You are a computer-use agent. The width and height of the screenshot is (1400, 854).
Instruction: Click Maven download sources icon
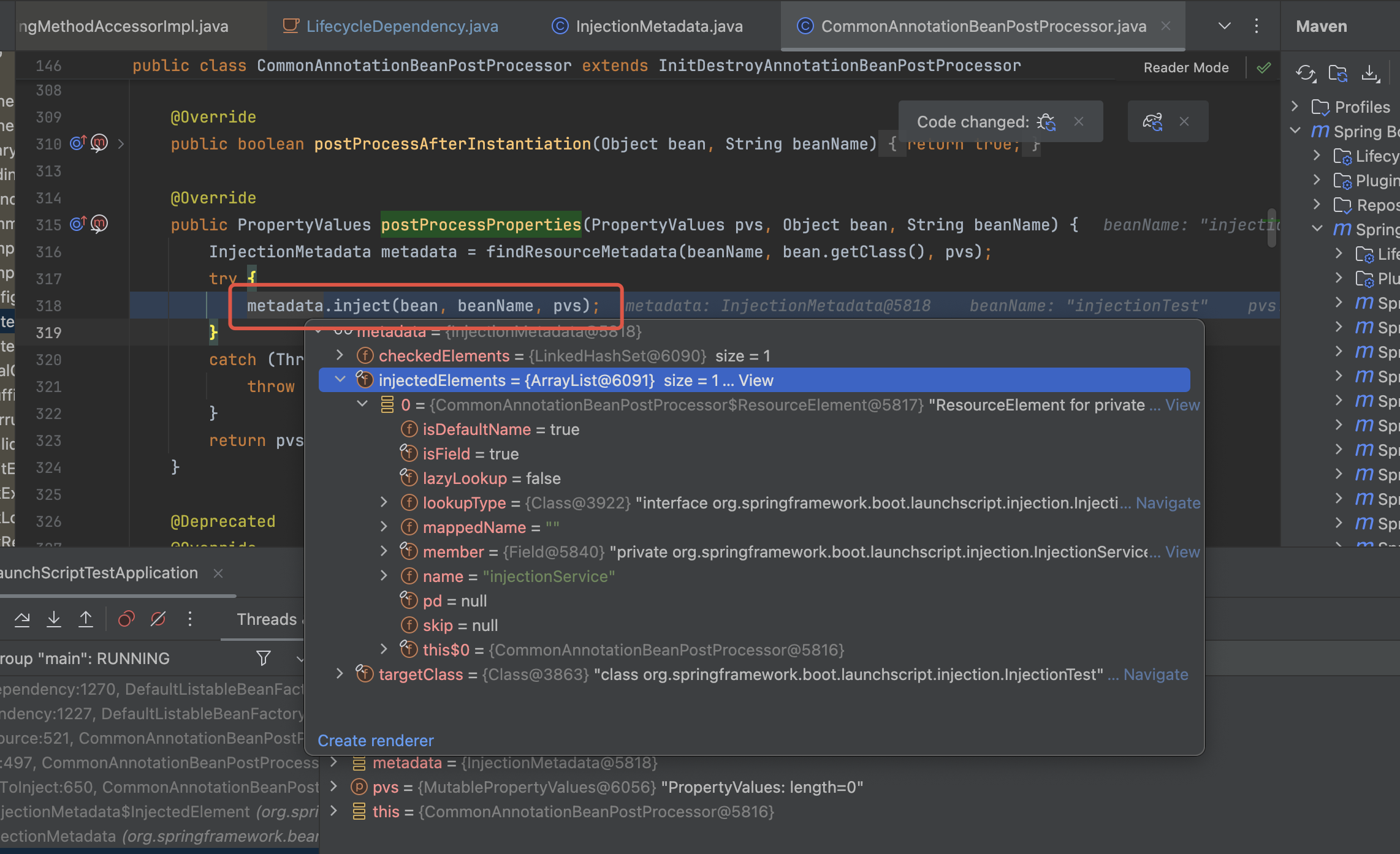[x=1371, y=74]
